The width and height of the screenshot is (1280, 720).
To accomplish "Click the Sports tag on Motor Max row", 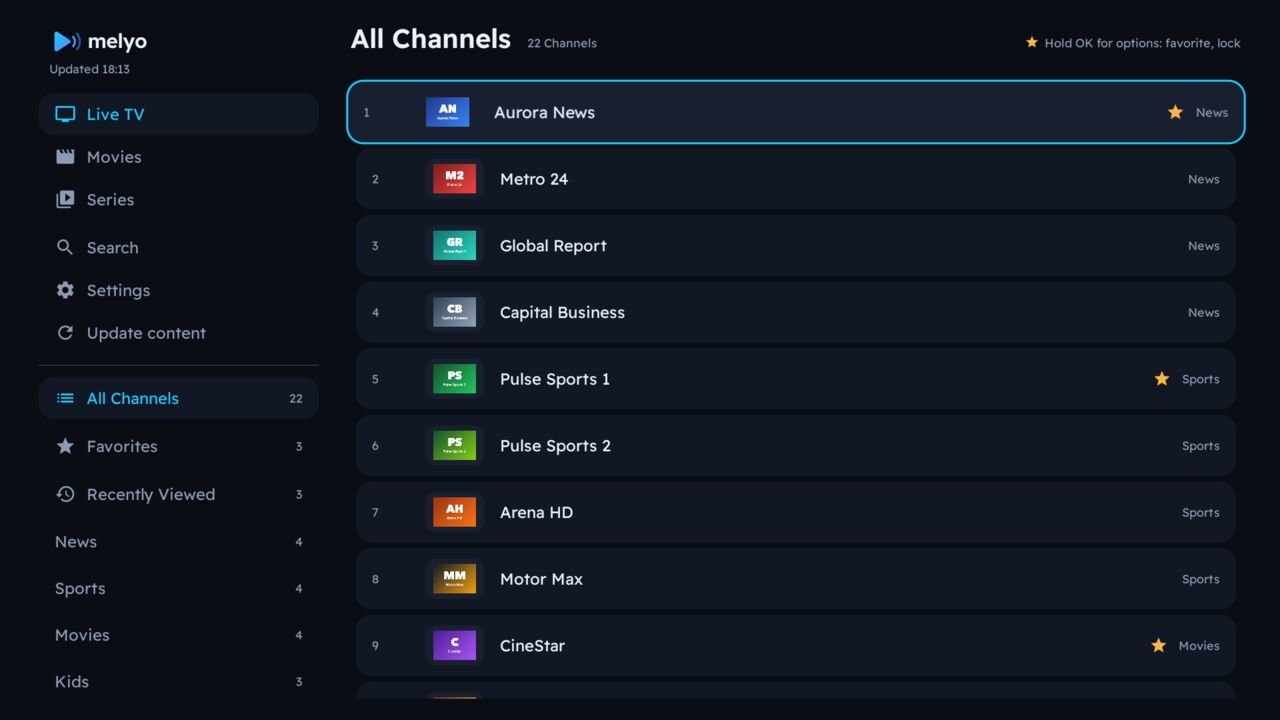I will click(x=1200, y=579).
